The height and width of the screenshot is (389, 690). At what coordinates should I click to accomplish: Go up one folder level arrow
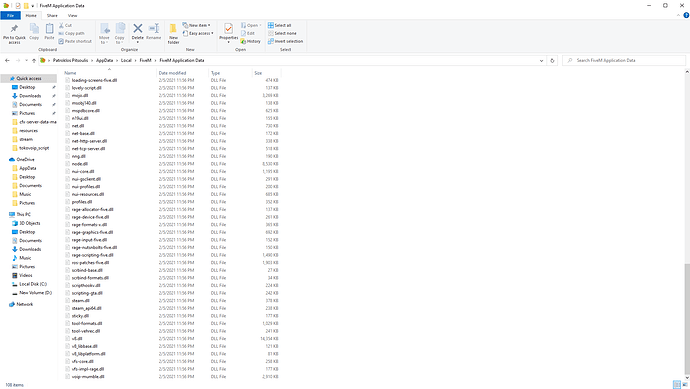tap(34, 60)
